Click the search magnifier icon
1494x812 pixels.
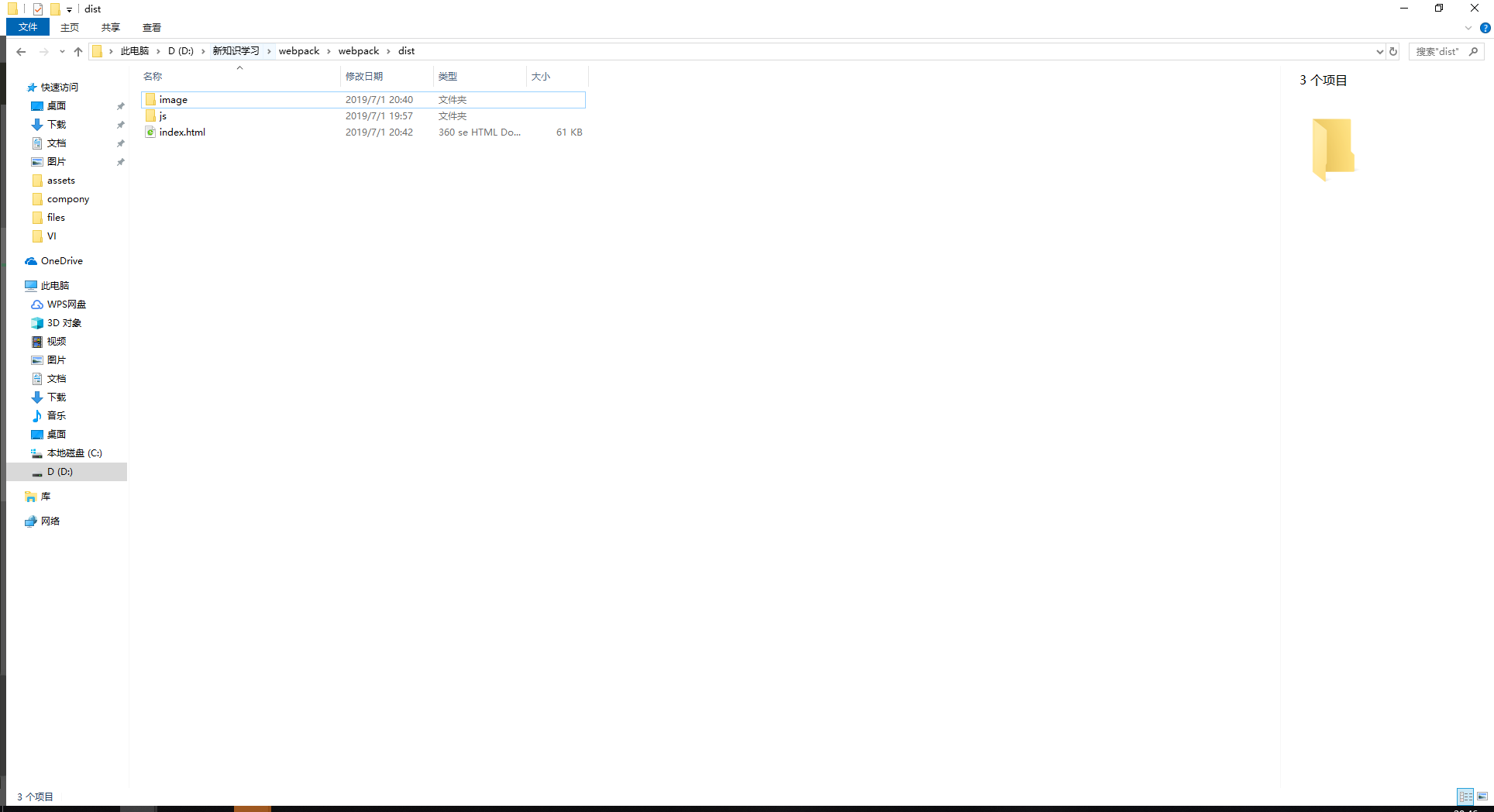pos(1474,51)
